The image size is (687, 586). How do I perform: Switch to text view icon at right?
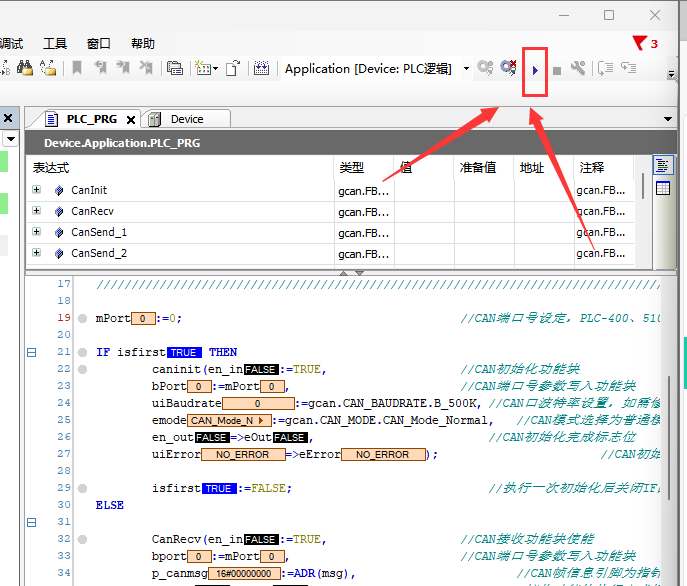coord(662,165)
